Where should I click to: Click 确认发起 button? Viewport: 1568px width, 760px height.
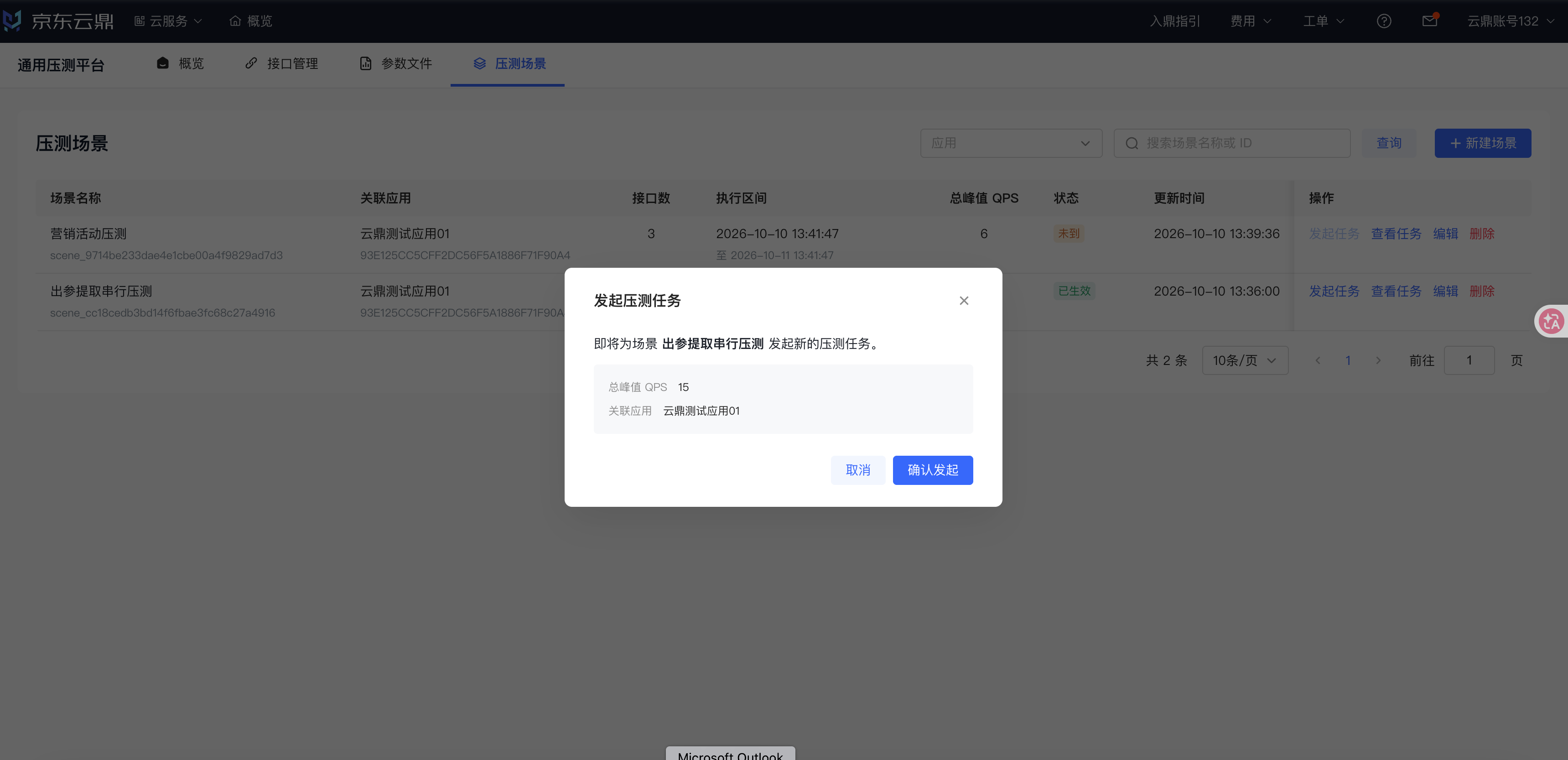tap(933, 470)
